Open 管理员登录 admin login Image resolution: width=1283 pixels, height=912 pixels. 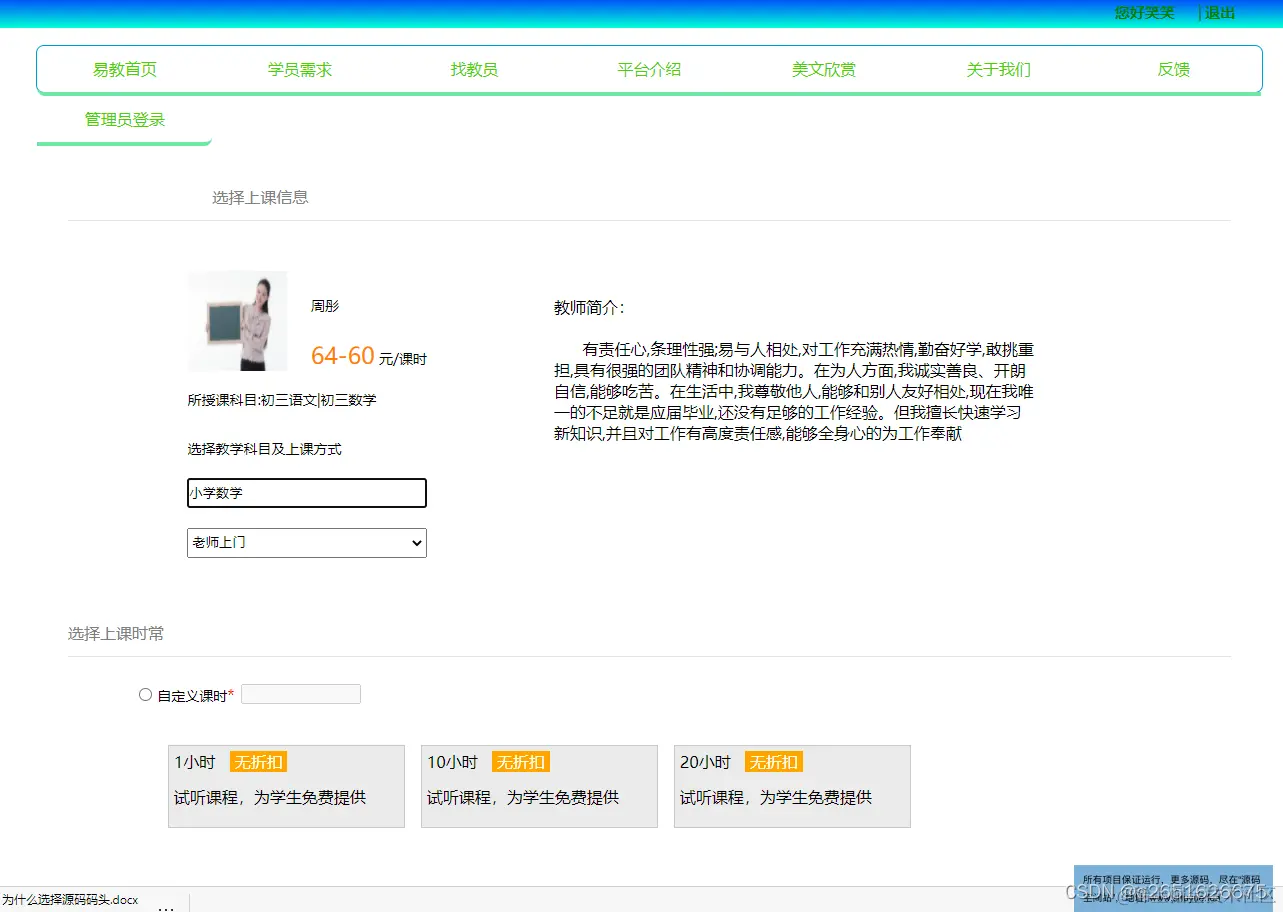click(125, 118)
